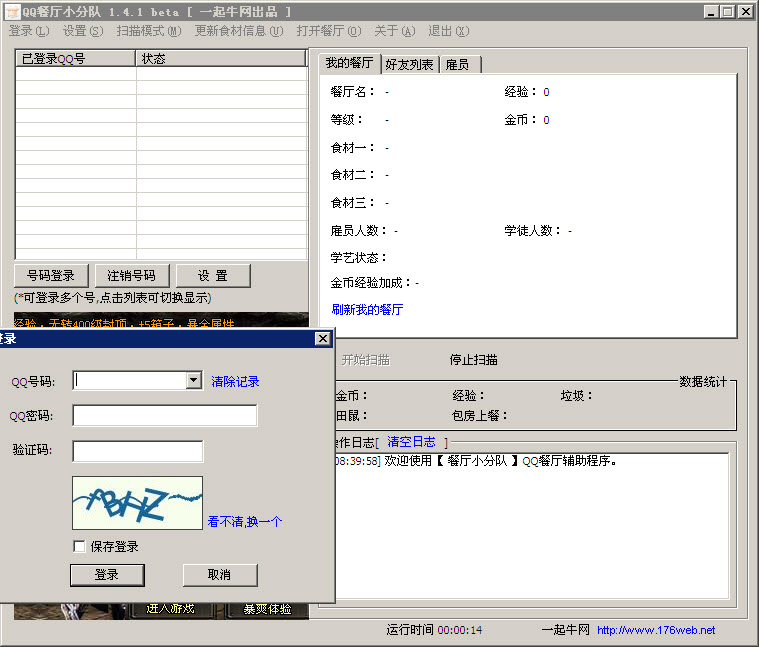Click the 登录 button in the dialog
The height and width of the screenshot is (647, 759).
pos(107,575)
